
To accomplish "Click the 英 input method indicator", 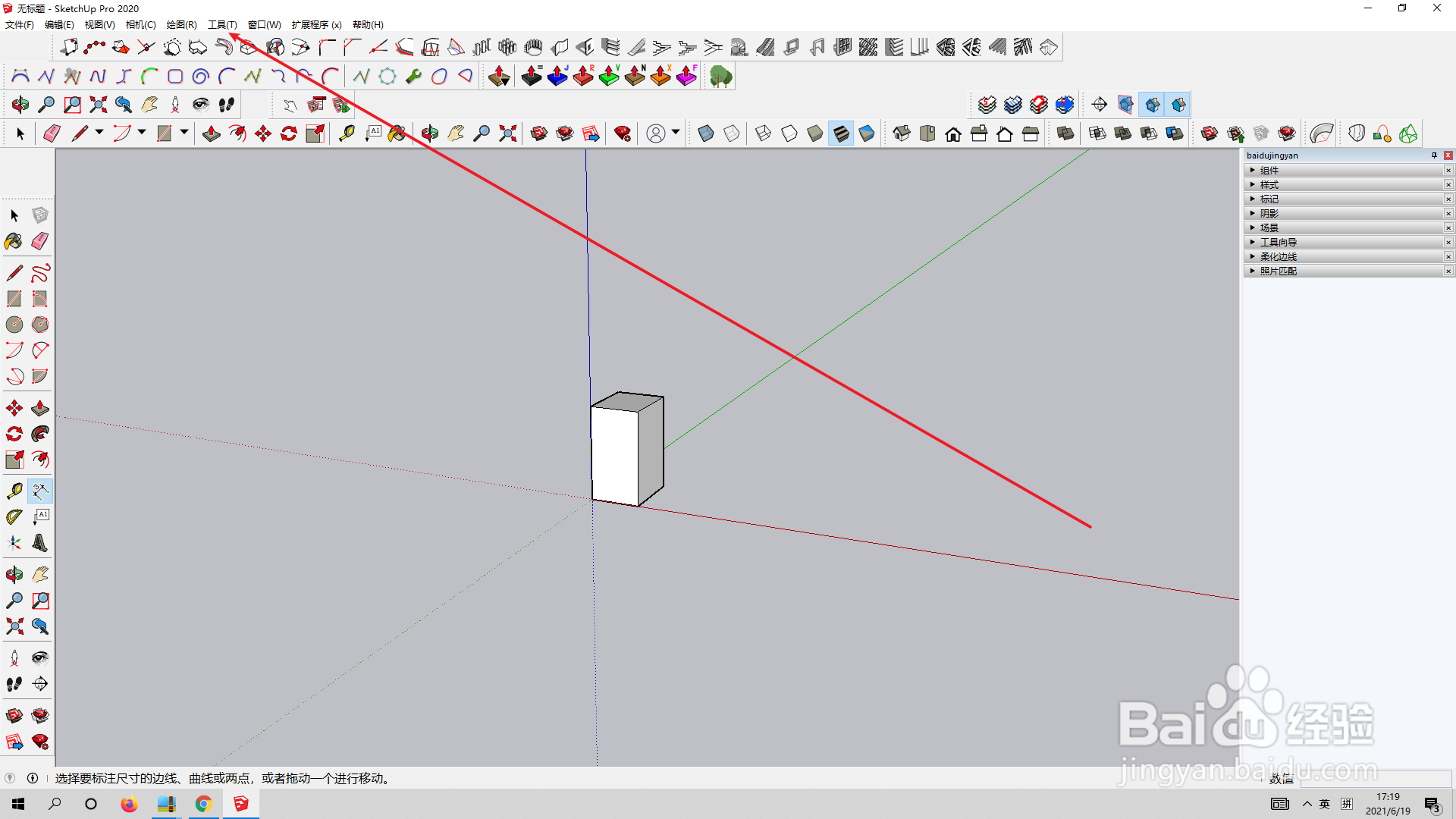I will (1325, 804).
